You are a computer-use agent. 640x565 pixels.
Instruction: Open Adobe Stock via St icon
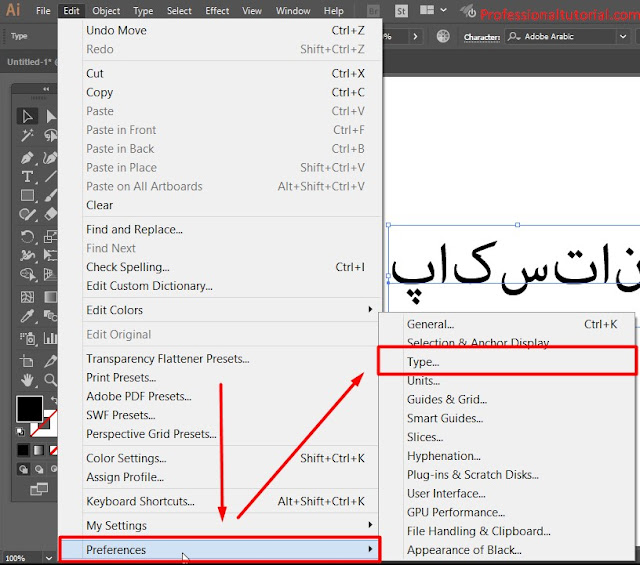[401, 11]
